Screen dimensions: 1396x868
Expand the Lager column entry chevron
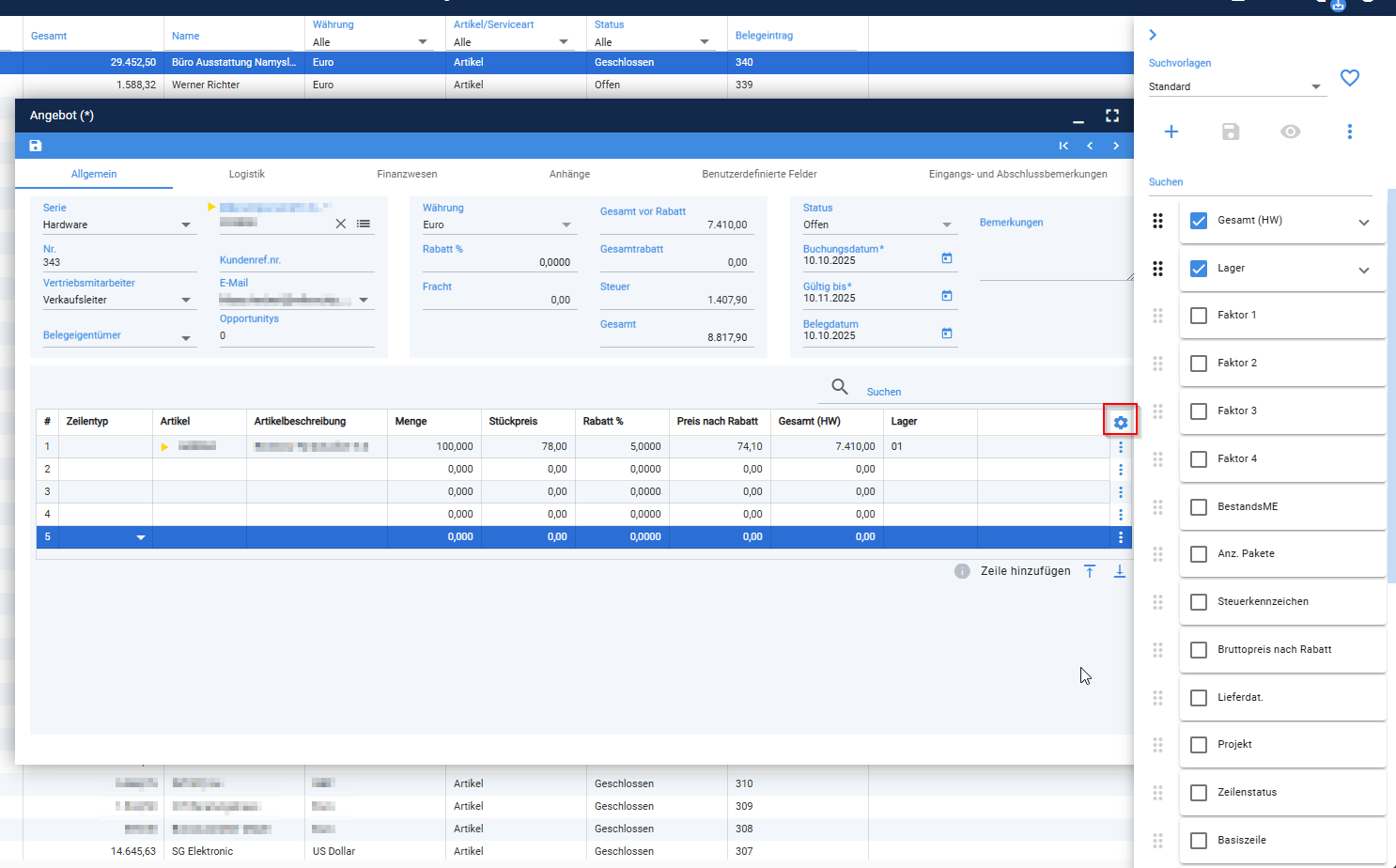click(1364, 271)
